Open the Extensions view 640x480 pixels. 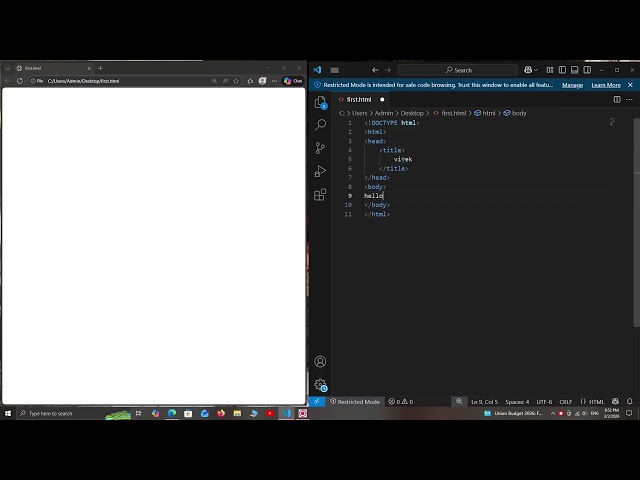320,194
